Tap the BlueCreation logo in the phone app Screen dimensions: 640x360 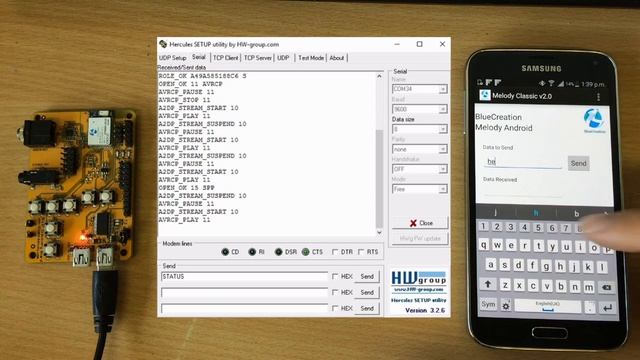[593, 120]
